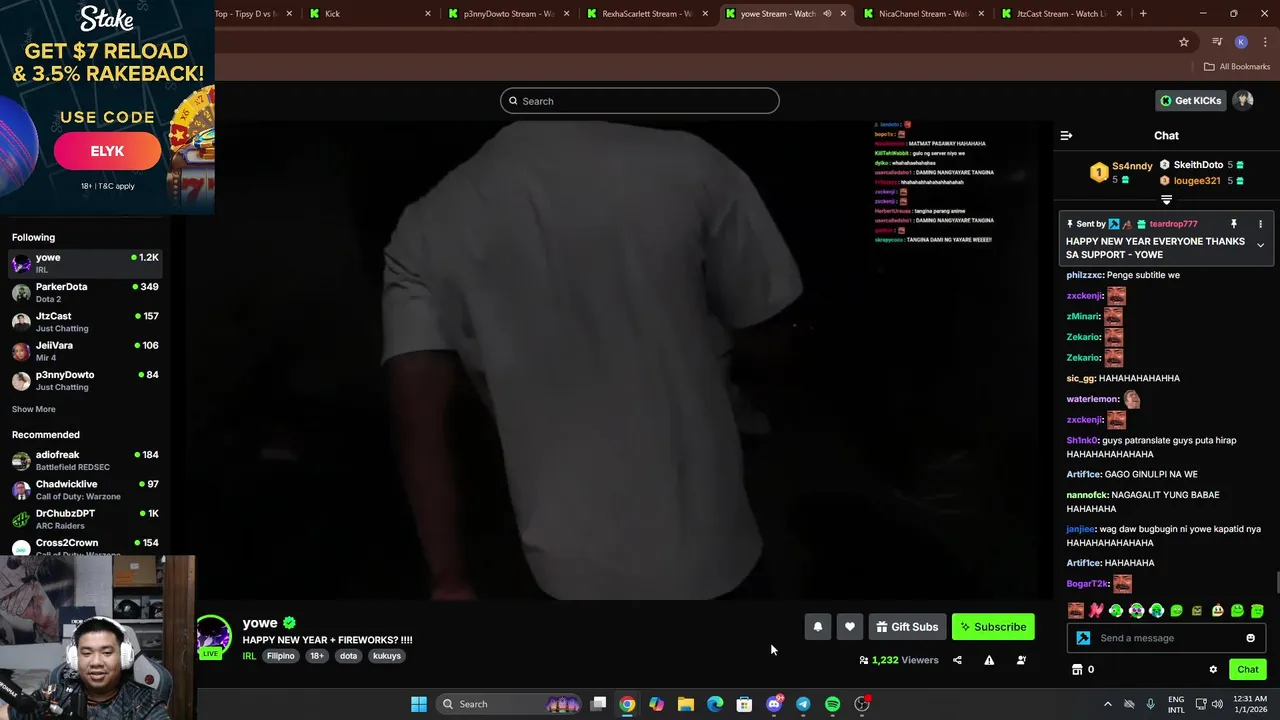The height and width of the screenshot is (720, 1280).
Task: Click the pin icon on pinned message
Action: click(x=1233, y=224)
